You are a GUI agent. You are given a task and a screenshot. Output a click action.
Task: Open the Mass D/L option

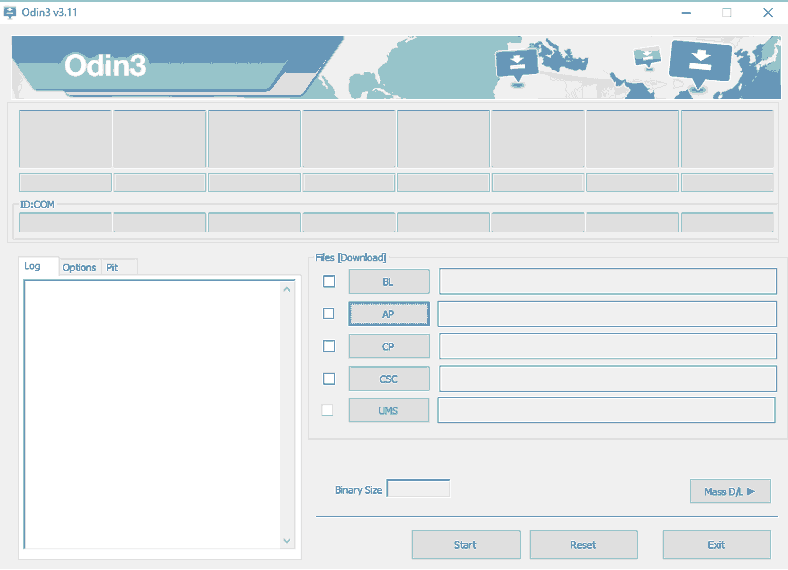pyautogui.click(x=730, y=491)
